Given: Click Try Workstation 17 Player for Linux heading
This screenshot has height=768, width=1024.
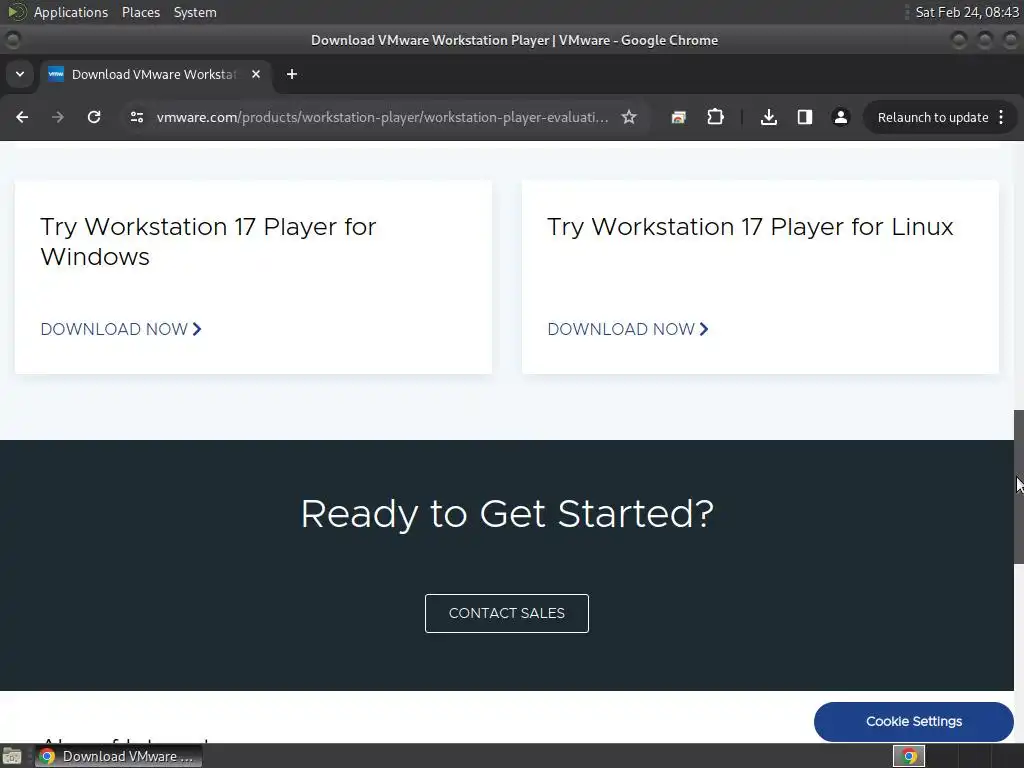Looking at the screenshot, I should tap(750, 227).
